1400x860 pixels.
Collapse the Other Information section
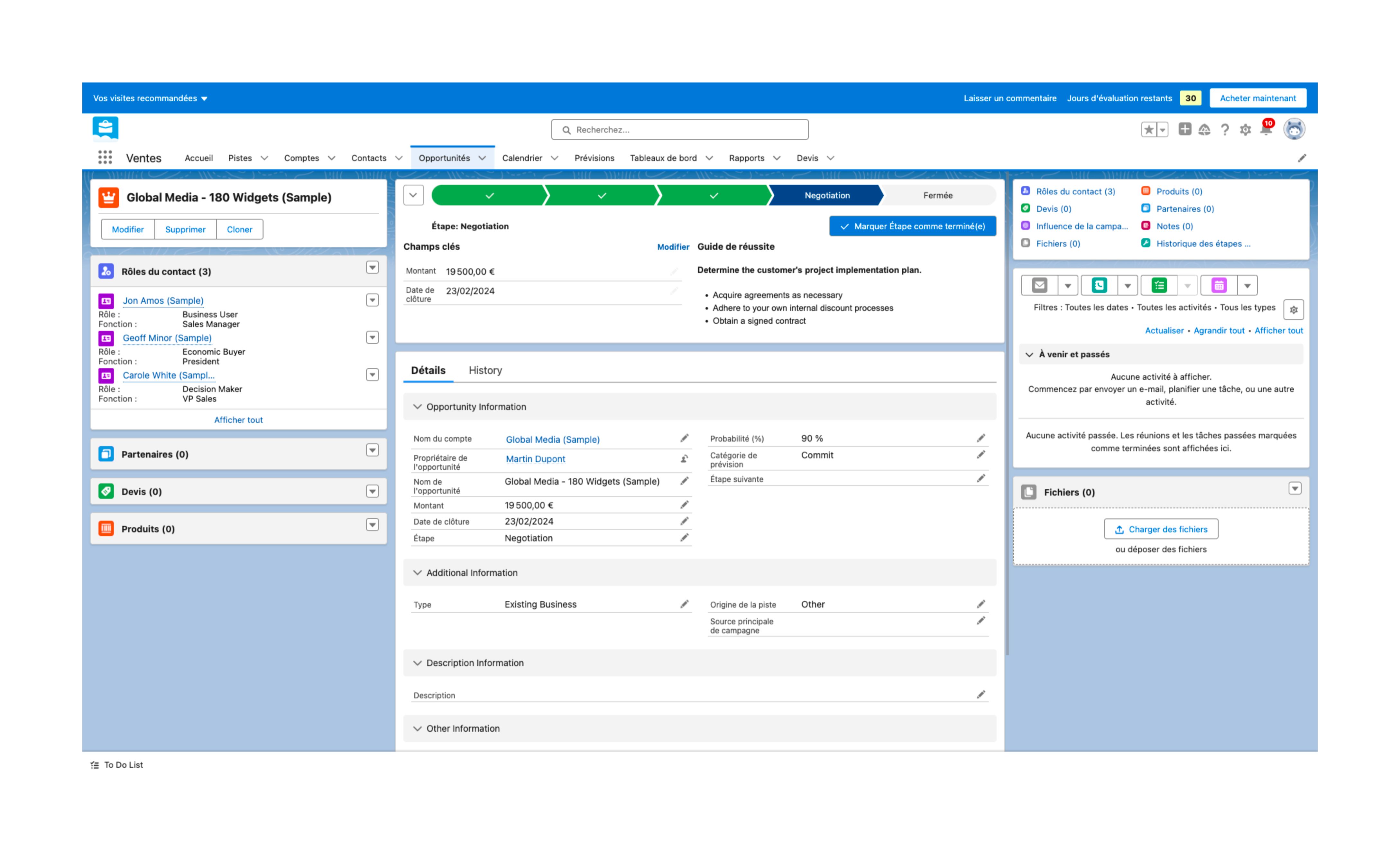click(x=417, y=729)
